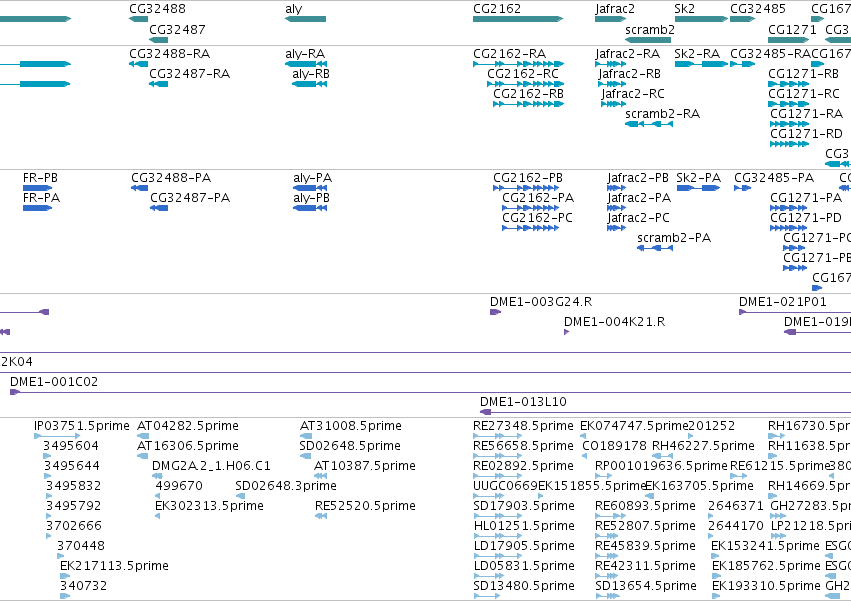
Task: Click the CG2162-RB transcript label
Action: [528, 93]
